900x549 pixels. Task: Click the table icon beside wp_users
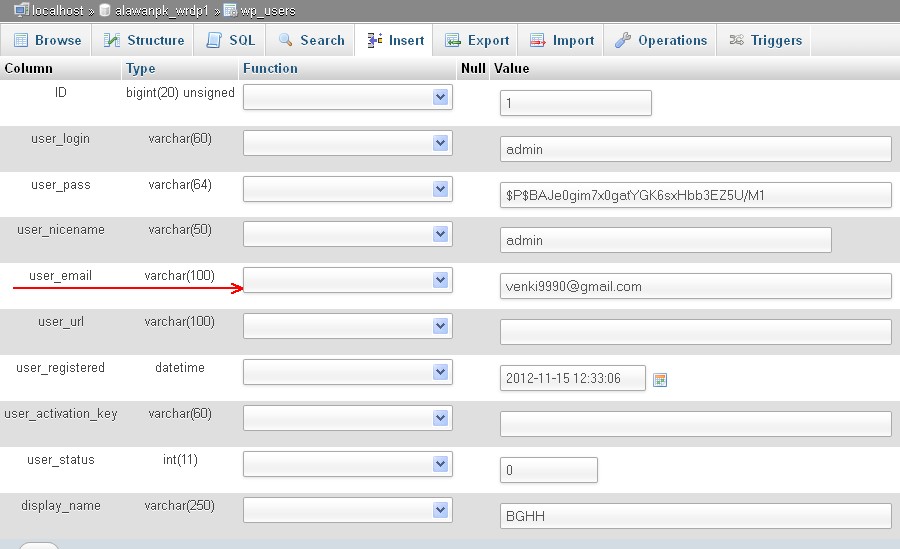230,10
